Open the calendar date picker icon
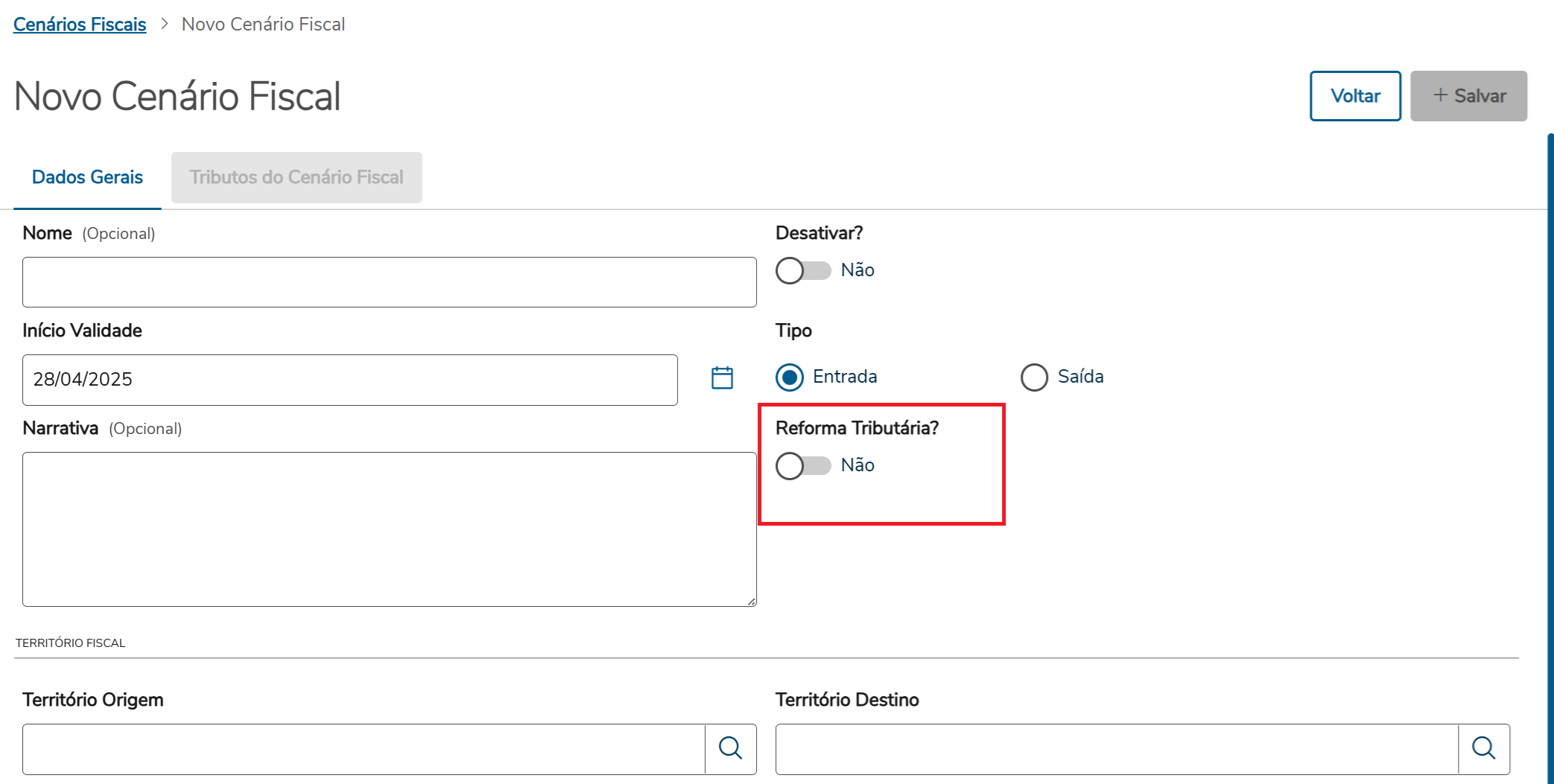1554x784 pixels. 722,378
